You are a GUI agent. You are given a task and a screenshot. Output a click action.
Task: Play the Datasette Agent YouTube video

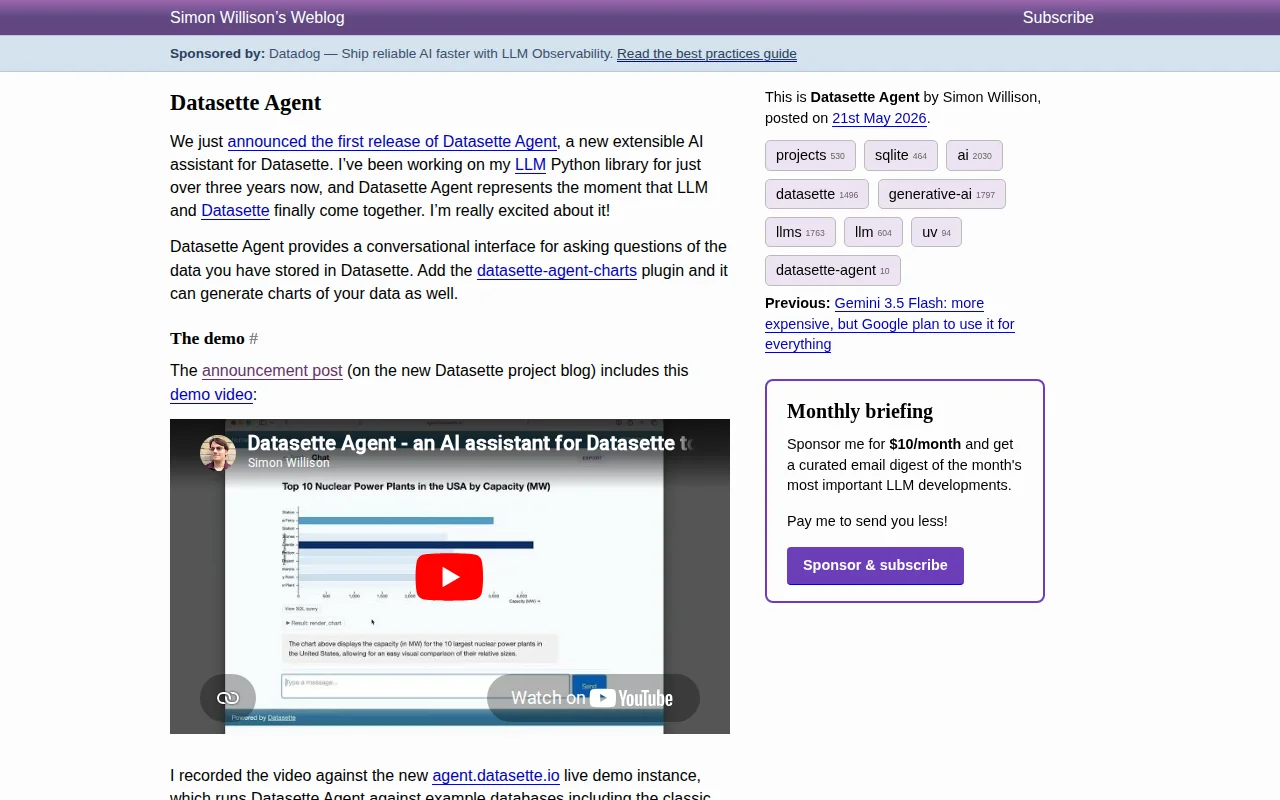coord(449,577)
